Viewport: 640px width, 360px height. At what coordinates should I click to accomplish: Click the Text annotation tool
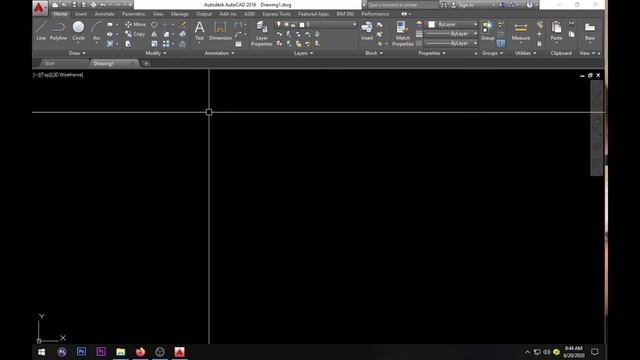coord(199,31)
